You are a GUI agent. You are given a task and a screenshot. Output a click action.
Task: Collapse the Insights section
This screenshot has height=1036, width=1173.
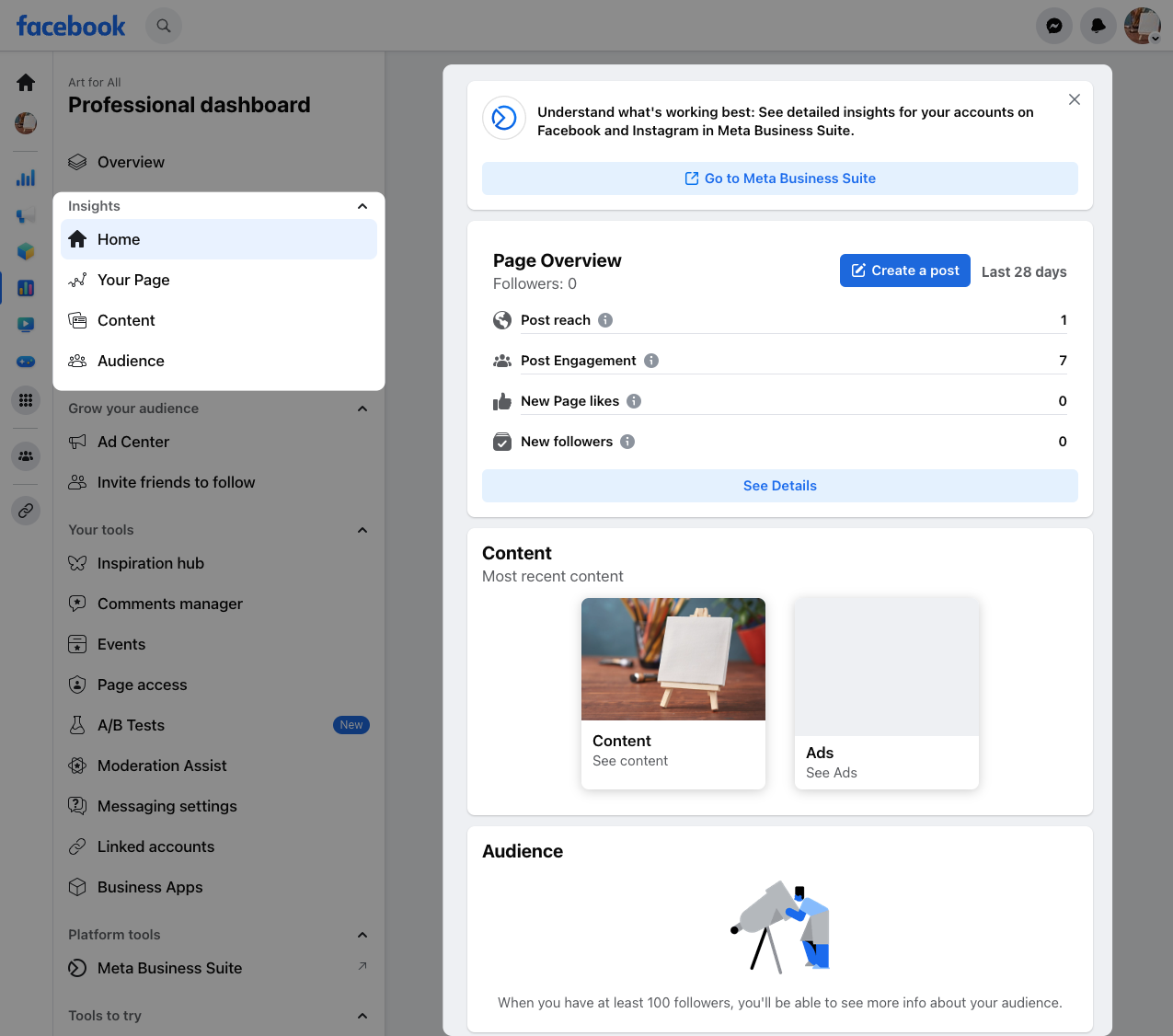click(362, 206)
